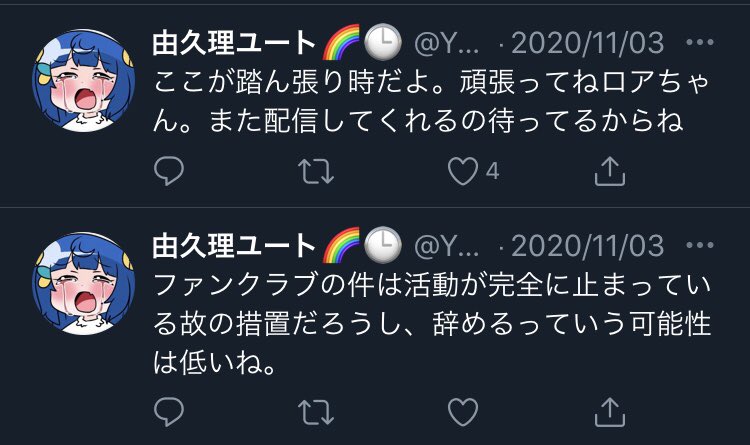750x445 pixels.
Task: Open avatar of the first tweet
Action: (x=84, y=80)
